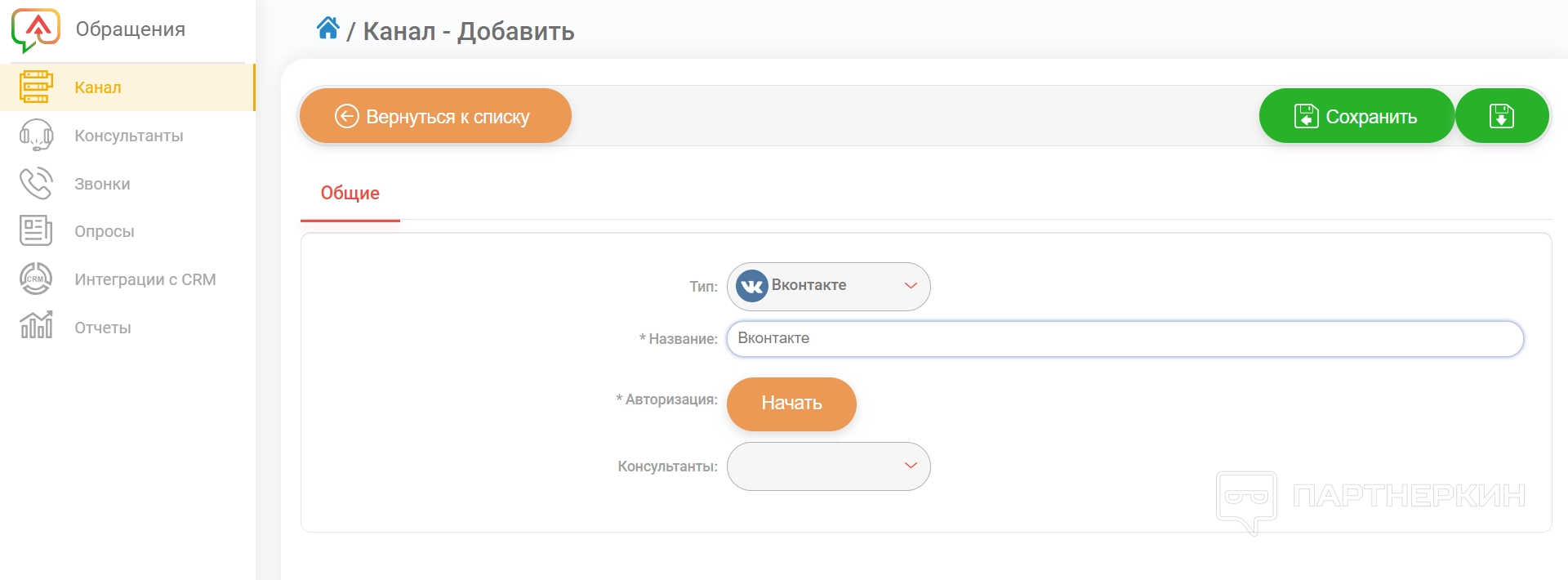This screenshot has height=580, width=1568.
Task: Click the Опросы form icon
Action: coord(36,231)
